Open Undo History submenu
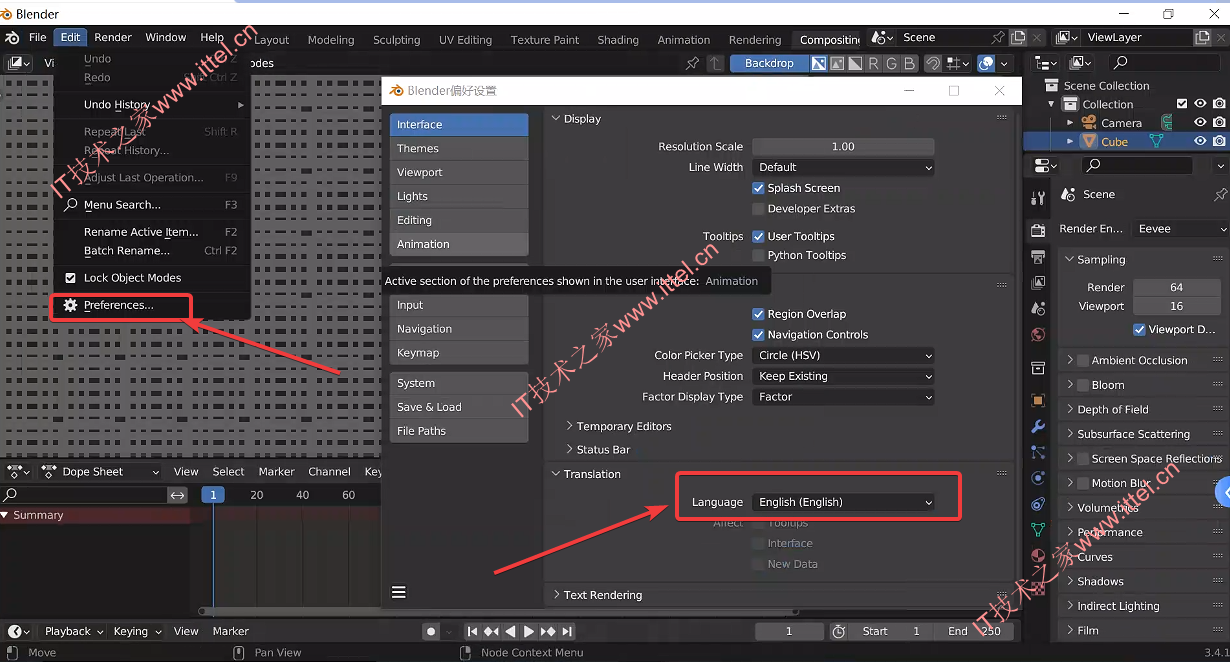Viewport: 1230px width, 662px height. click(x=117, y=105)
